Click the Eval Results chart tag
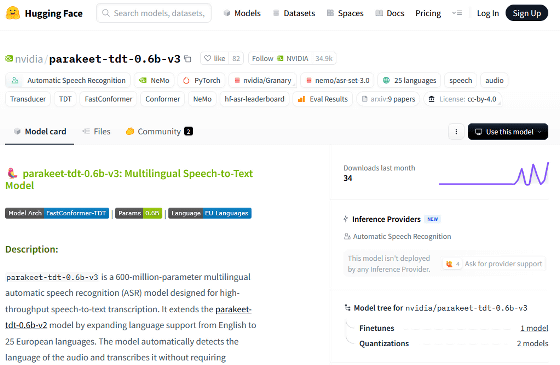Image resolution: width=560 pixels, height=365 pixels. click(322, 99)
